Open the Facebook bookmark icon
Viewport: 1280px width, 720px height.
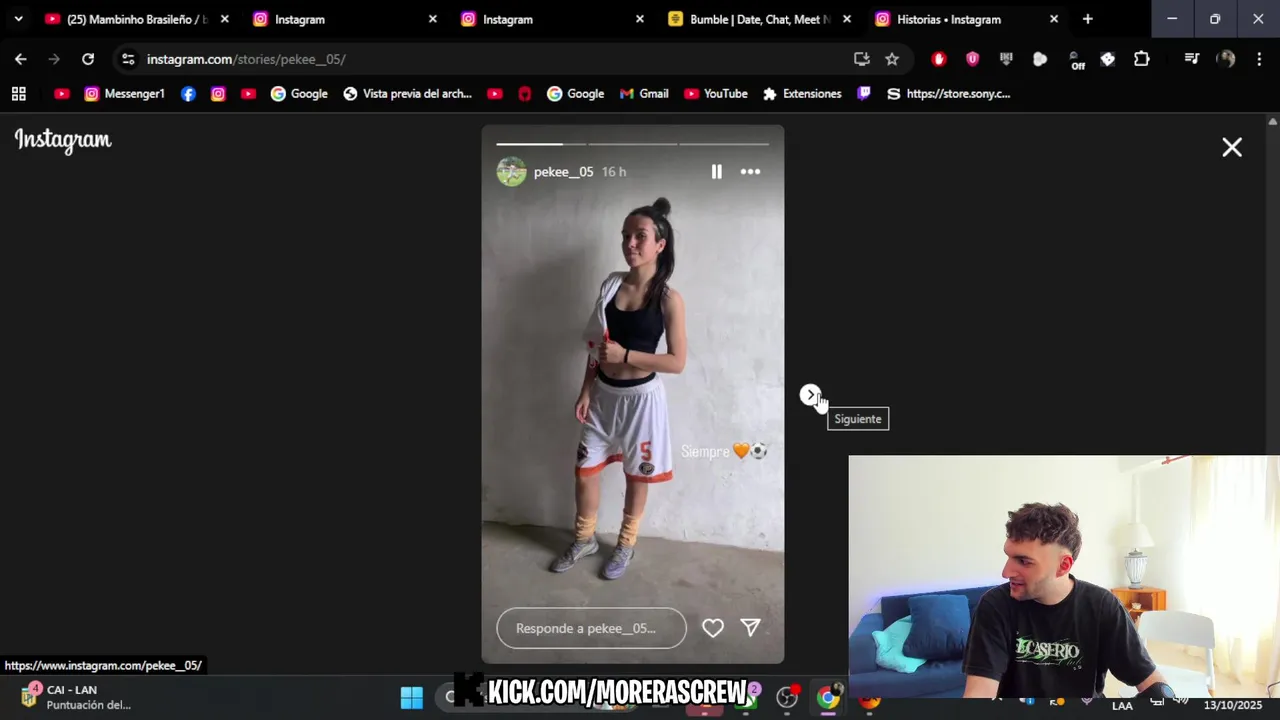point(188,94)
